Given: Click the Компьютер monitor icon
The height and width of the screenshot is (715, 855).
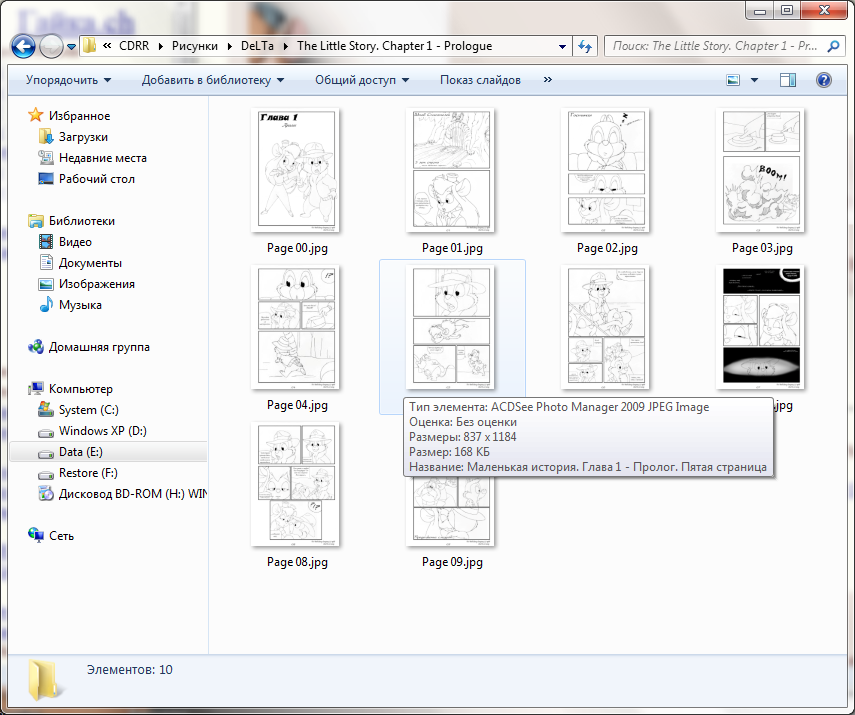Looking at the screenshot, I should tap(35, 388).
